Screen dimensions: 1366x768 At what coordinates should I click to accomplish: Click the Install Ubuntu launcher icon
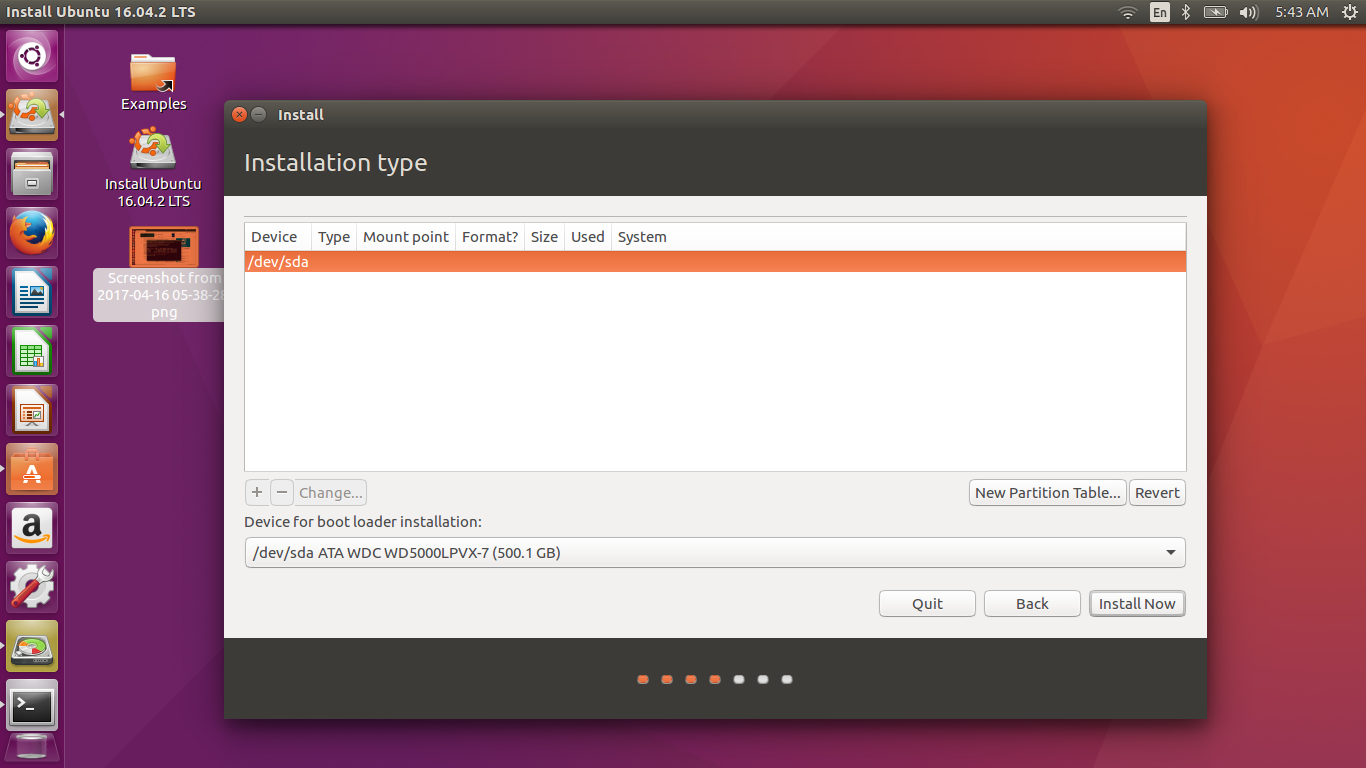click(32, 116)
